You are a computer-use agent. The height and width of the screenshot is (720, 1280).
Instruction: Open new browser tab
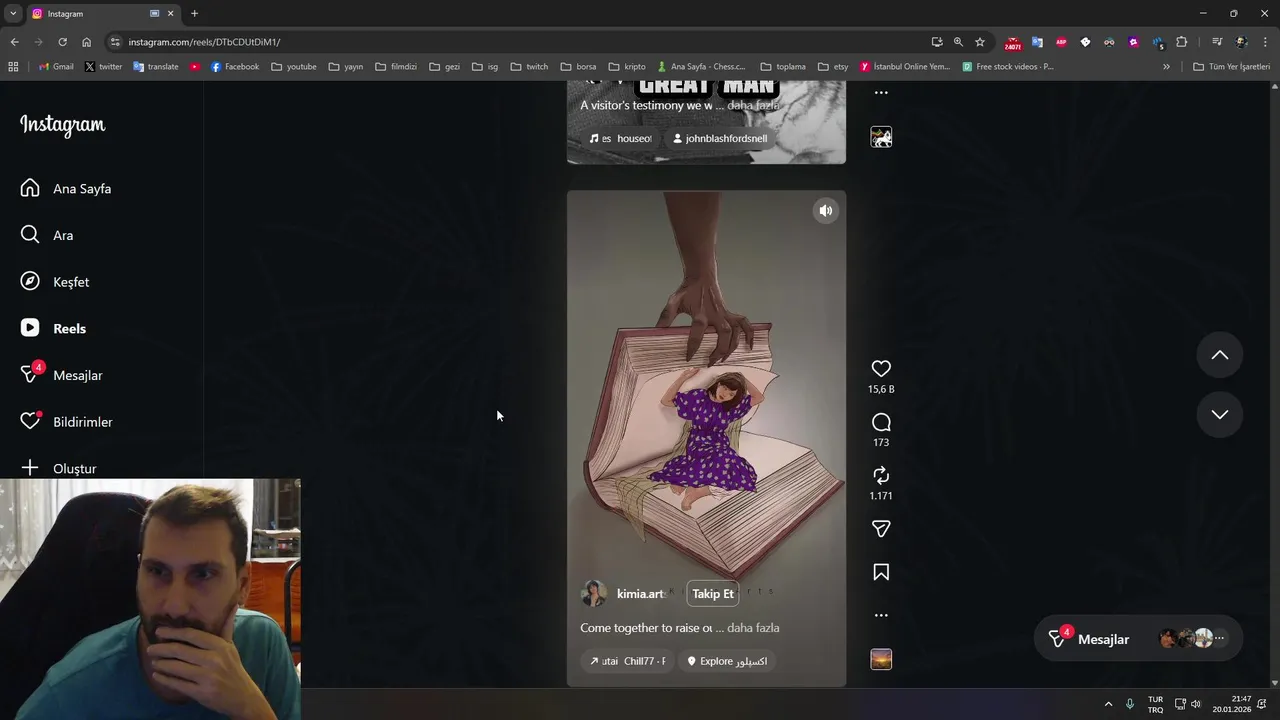tap(194, 13)
